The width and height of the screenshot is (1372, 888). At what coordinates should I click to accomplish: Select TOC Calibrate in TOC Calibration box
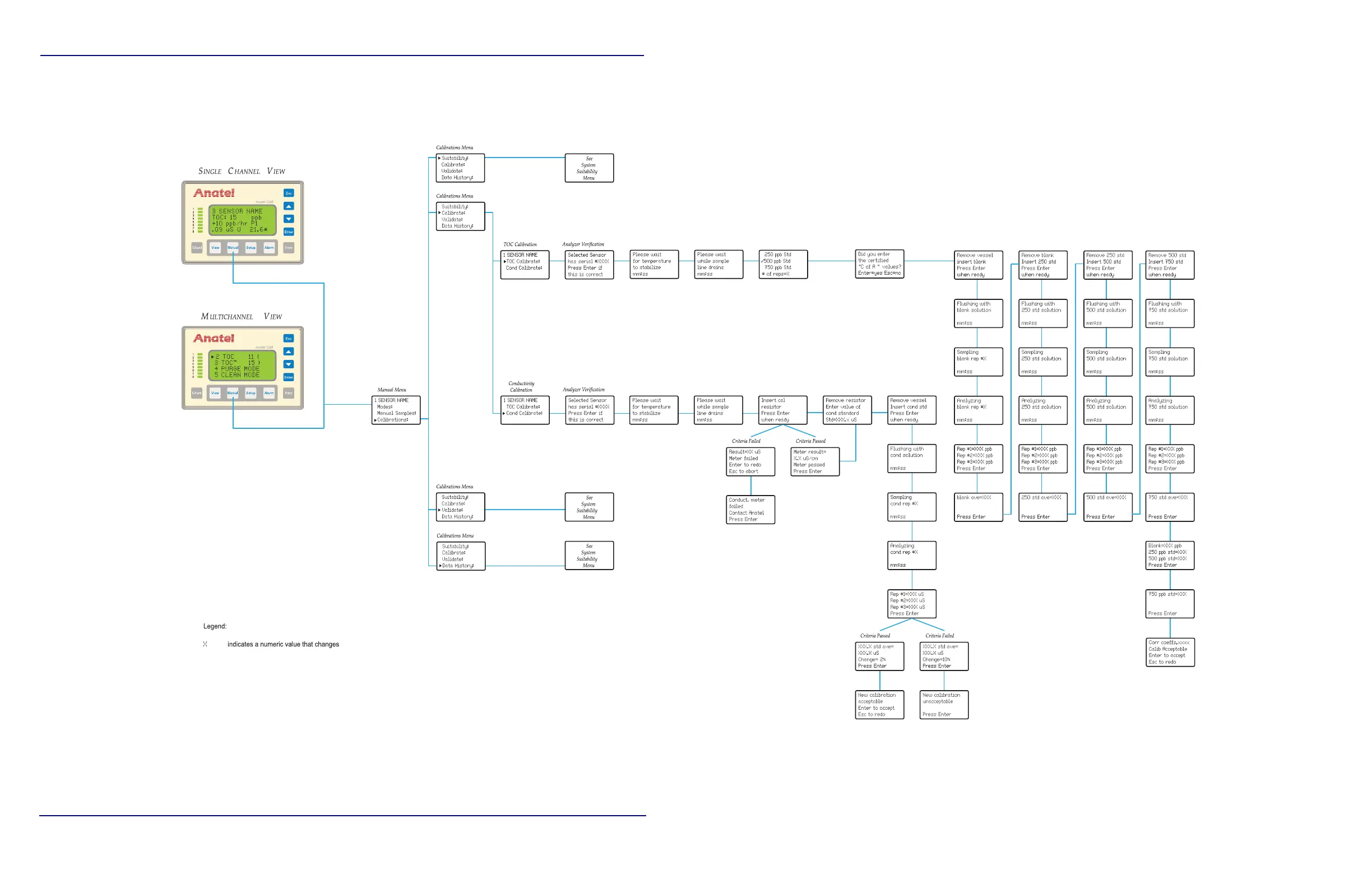click(523, 261)
